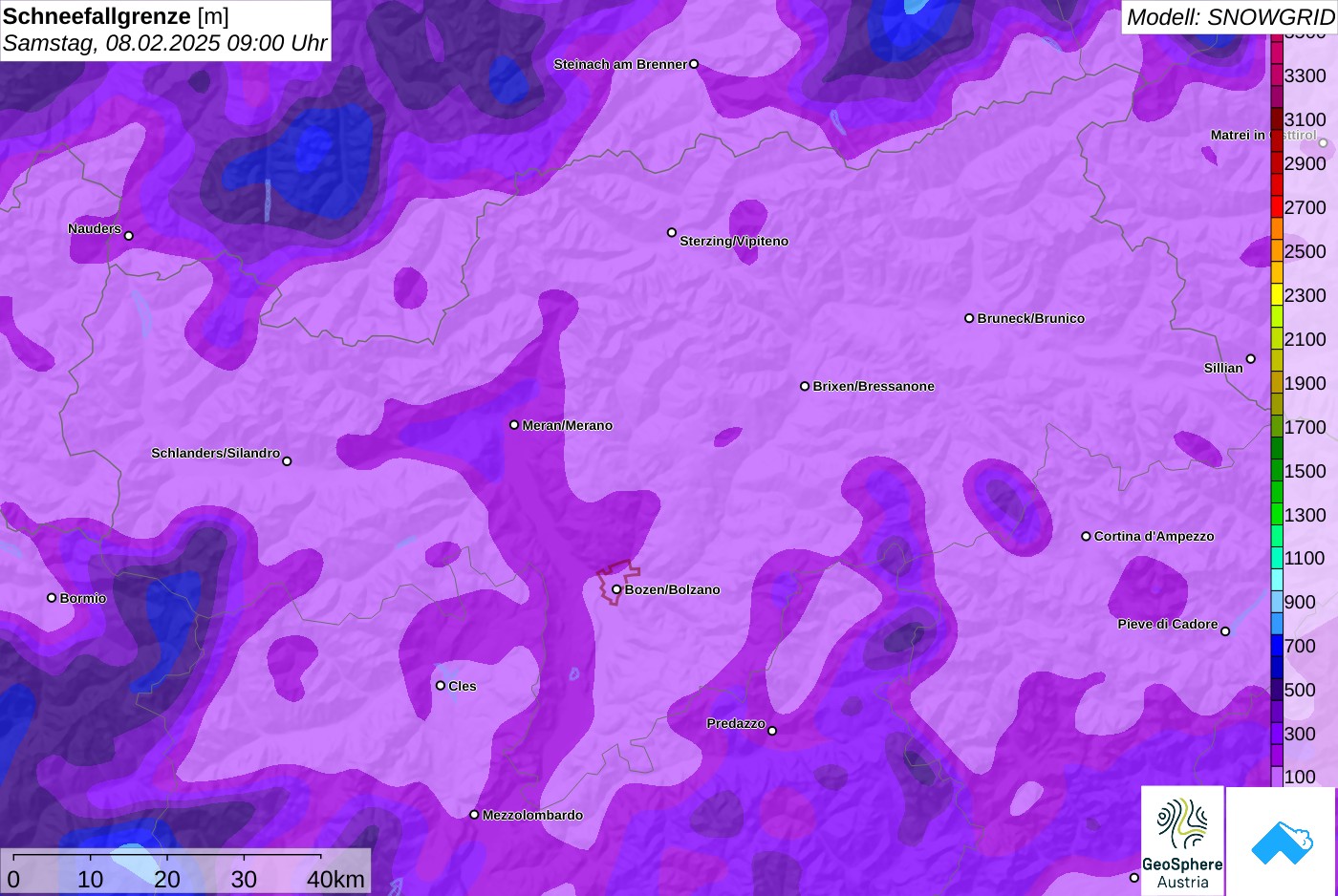The image size is (1338, 896).
Task: Click the "100" legend value
Action: pyautogui.click(x=1300, y=777)
